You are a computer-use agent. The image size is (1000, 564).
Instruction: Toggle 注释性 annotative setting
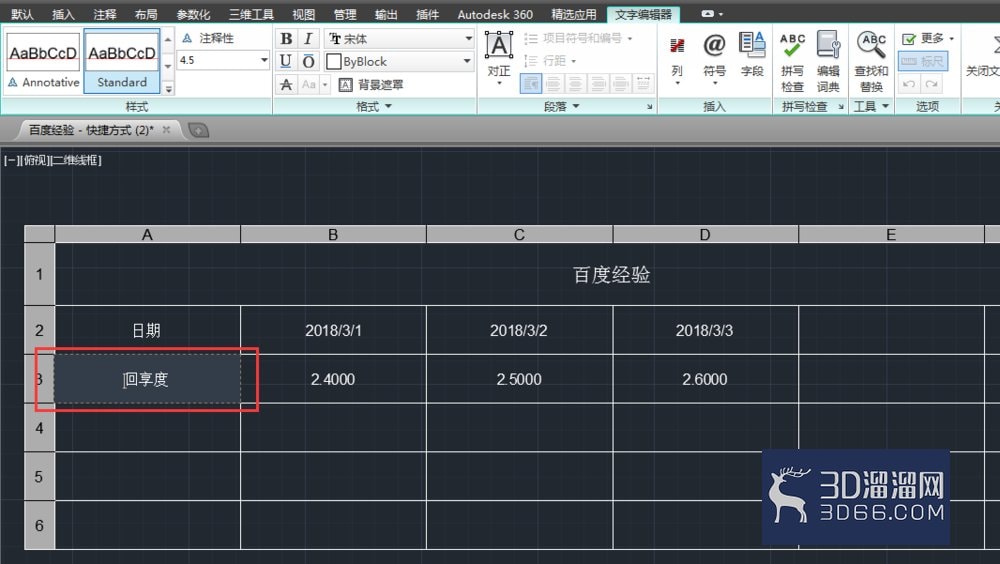click(209, 38)
